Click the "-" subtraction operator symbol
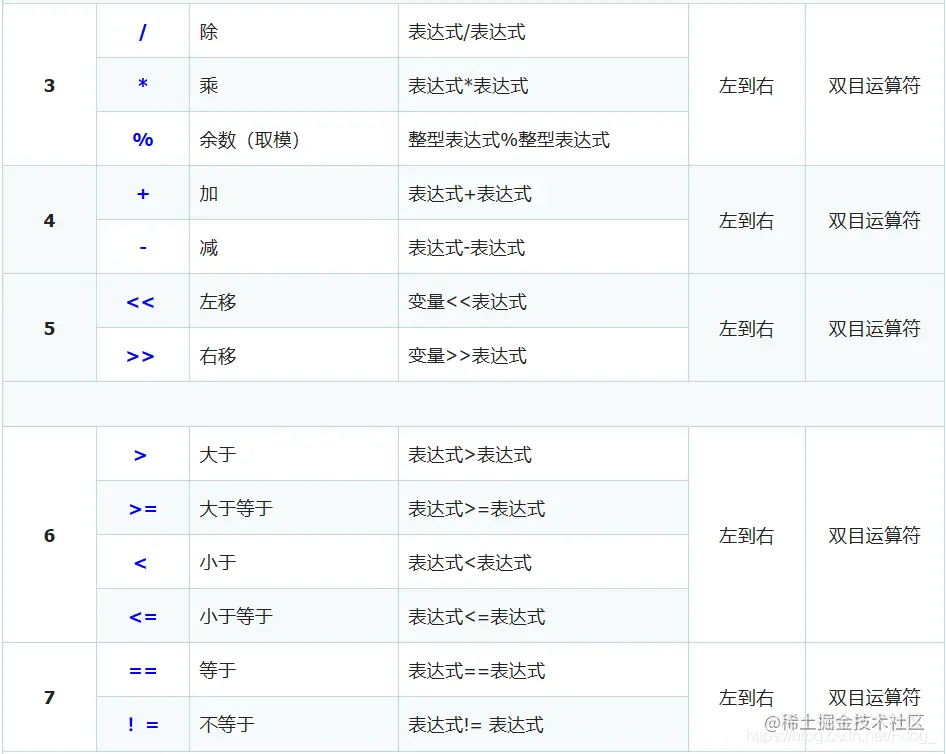Viewport: 946px width, 754px height. (x=142, y=247)
